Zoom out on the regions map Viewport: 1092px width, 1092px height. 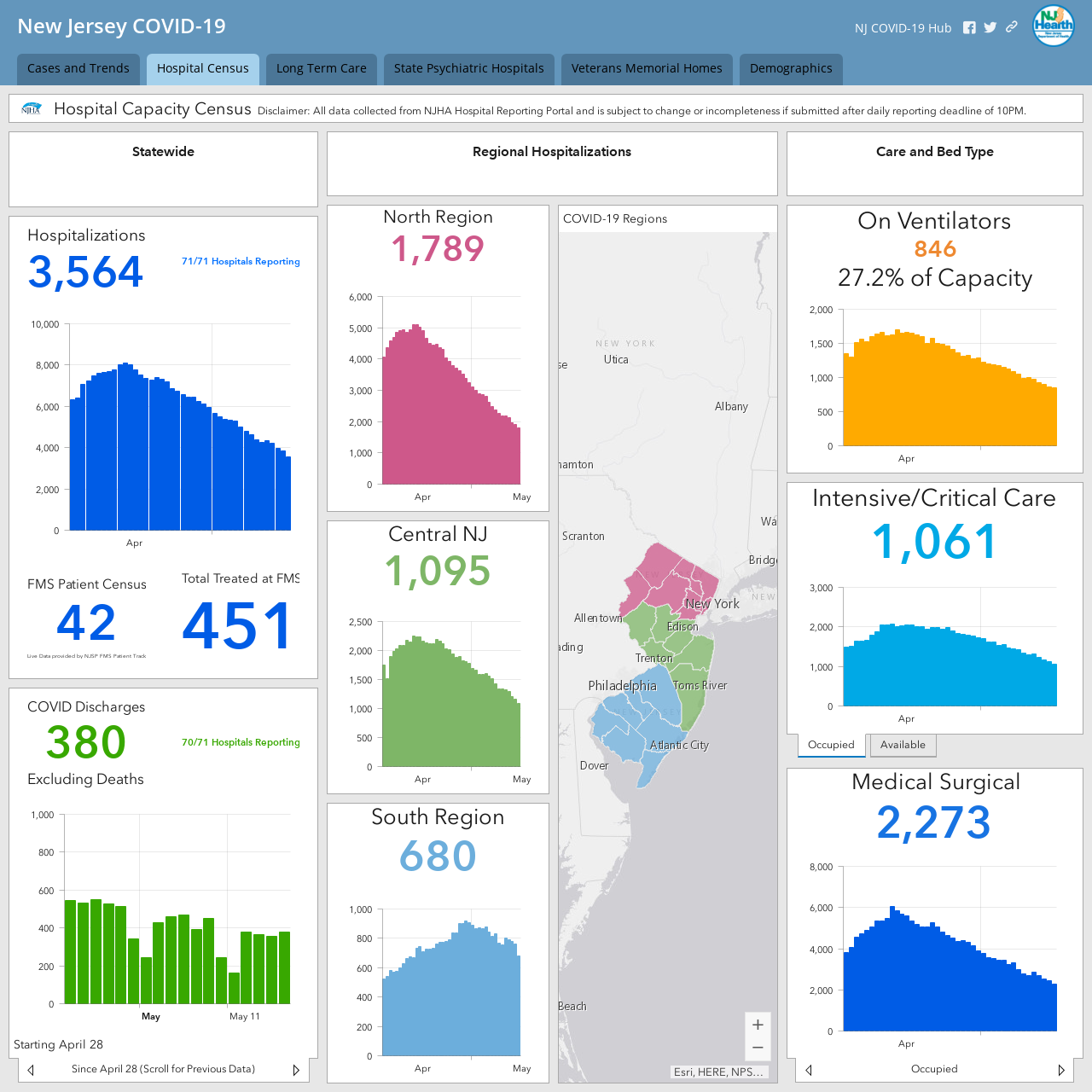pyautogui.click(x=758, y=1048)
